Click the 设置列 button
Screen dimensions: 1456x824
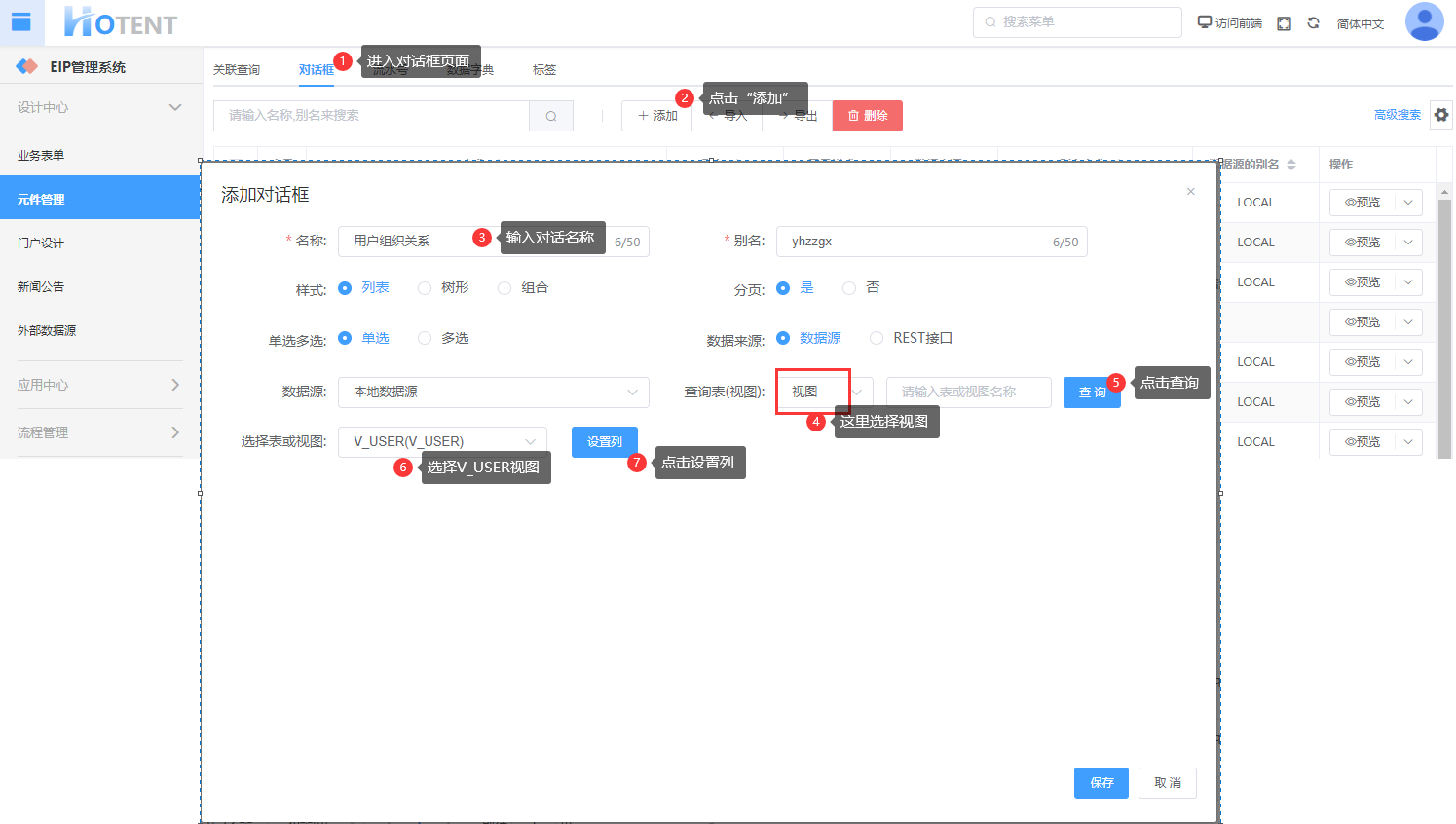[605, 442]
